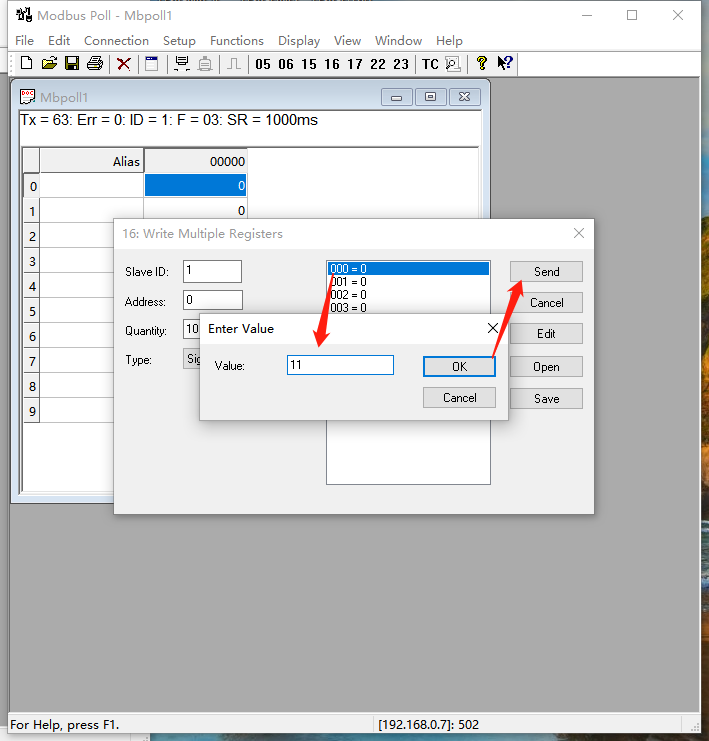The width and height of the screenshot is (709, 741).
Task: Click the Send button
Action: coord(546,272)
